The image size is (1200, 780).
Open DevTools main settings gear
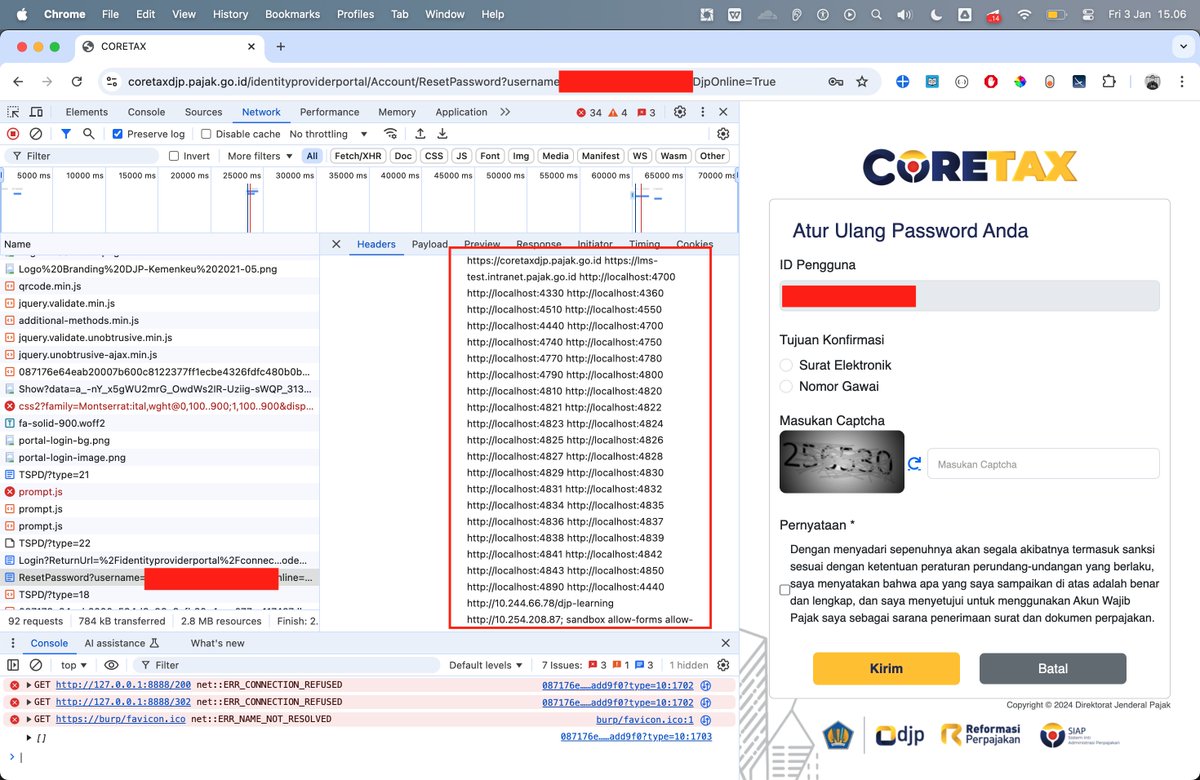coord(680,112)
